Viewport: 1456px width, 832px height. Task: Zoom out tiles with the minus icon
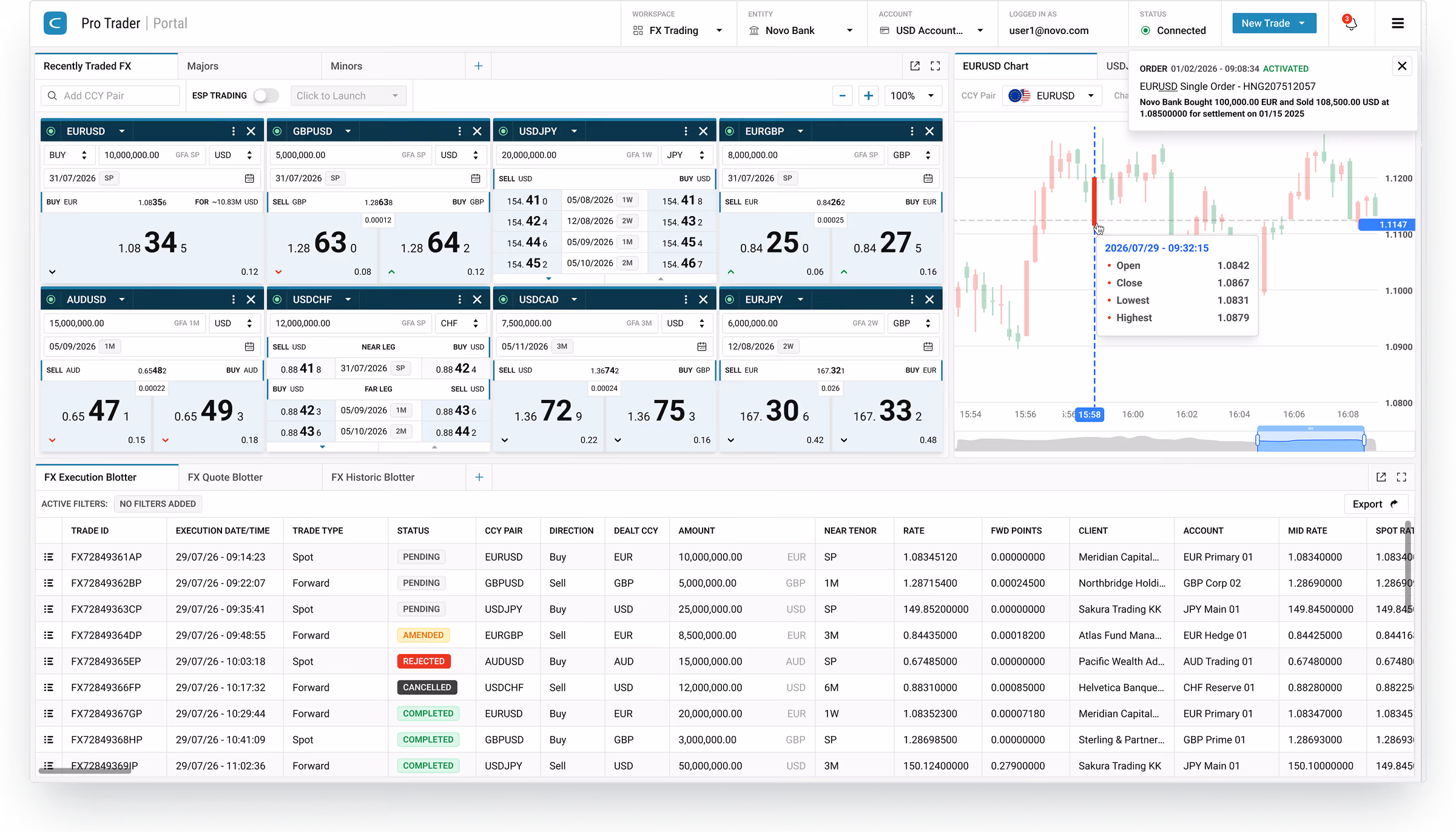tap(842, 96)
